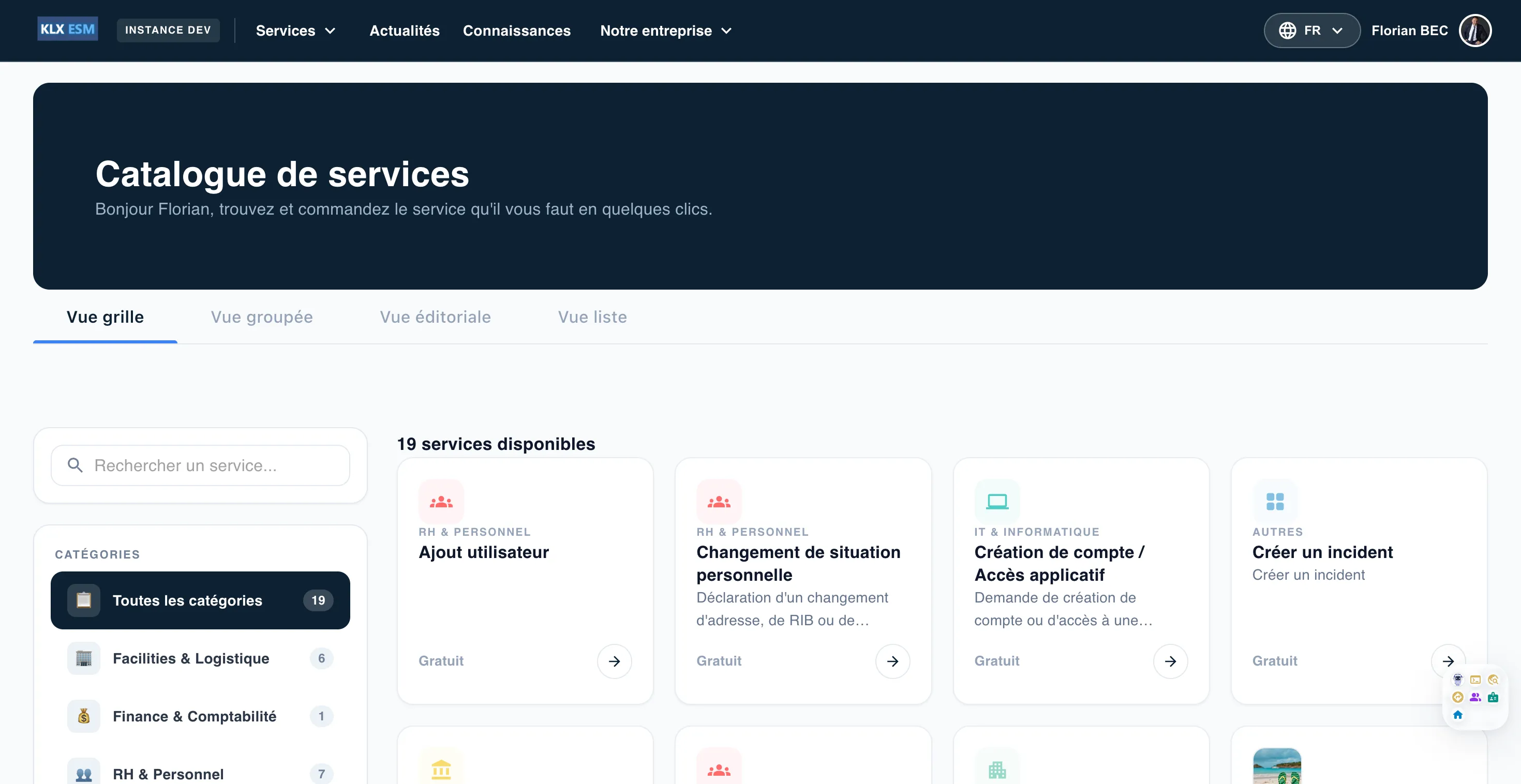Click the RH & Personnel people icon in sidebar
Image resolution: width=1521 pixels, height=784 pixels.
84,773
